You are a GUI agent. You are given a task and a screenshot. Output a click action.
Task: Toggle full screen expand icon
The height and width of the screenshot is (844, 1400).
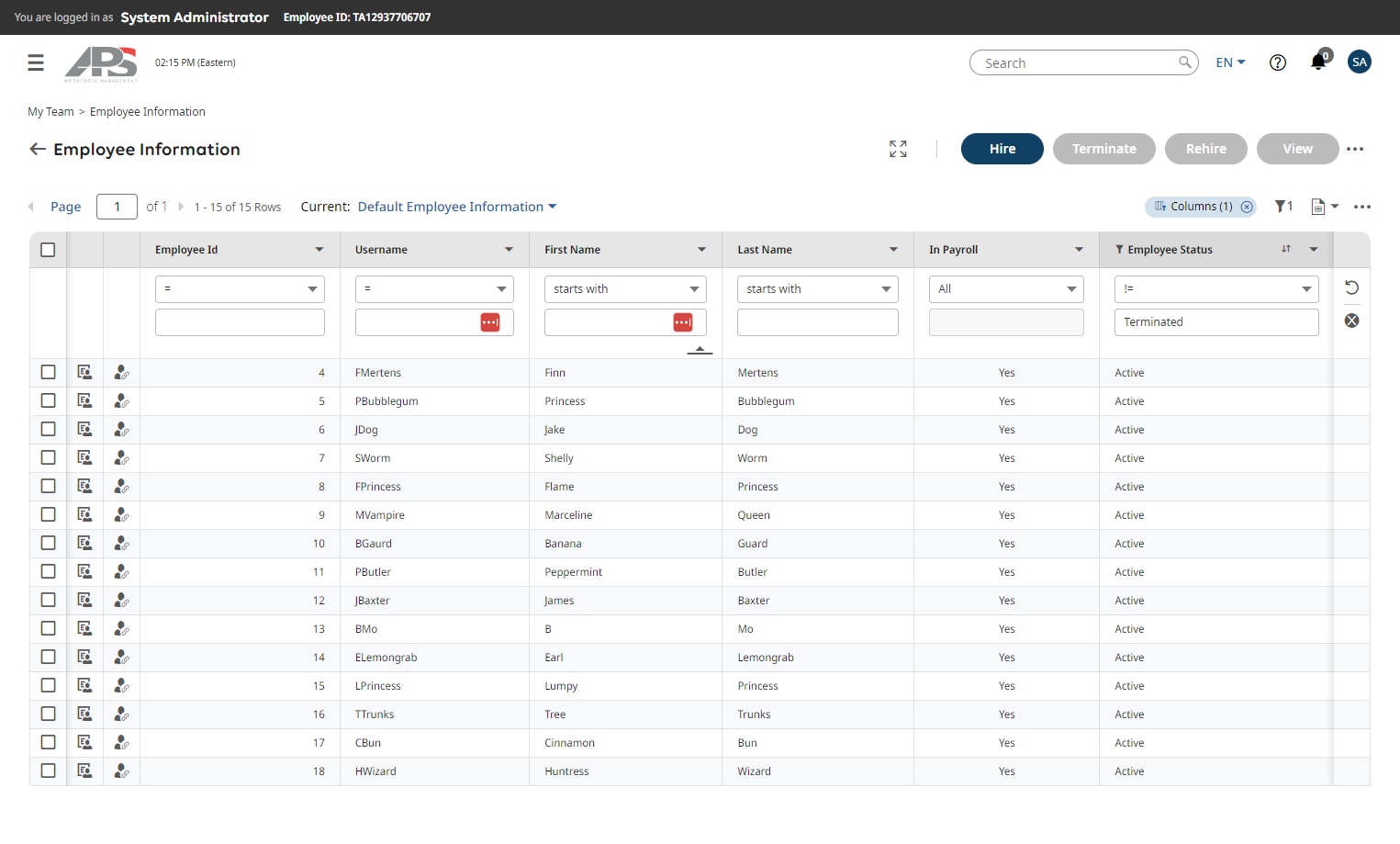[x=898, y=149]
